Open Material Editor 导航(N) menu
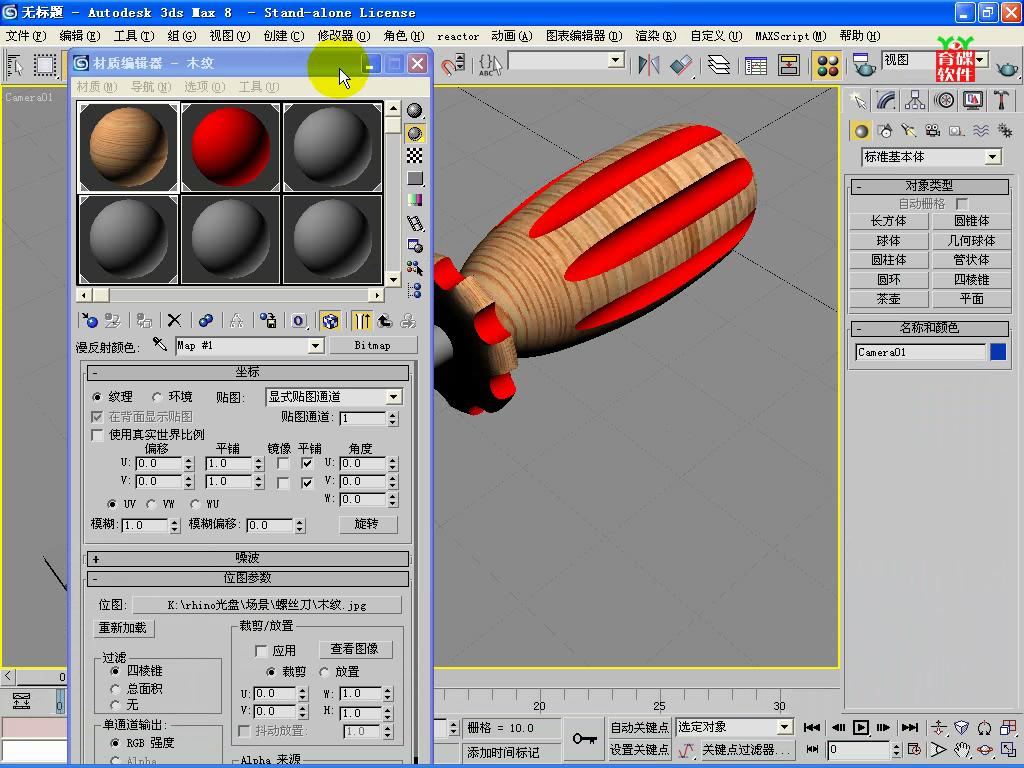Screen dimensions: 1024x768 151,86
